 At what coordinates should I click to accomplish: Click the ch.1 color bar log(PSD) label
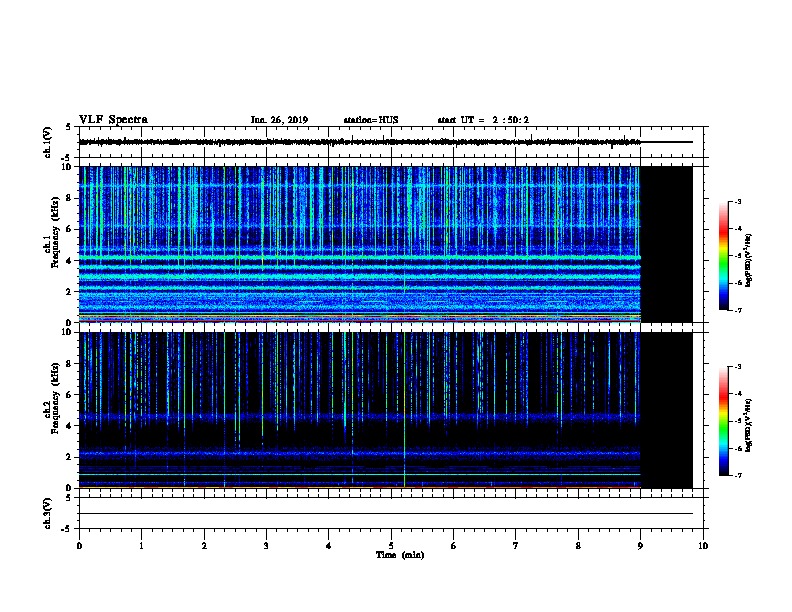(x=748, y=261)
